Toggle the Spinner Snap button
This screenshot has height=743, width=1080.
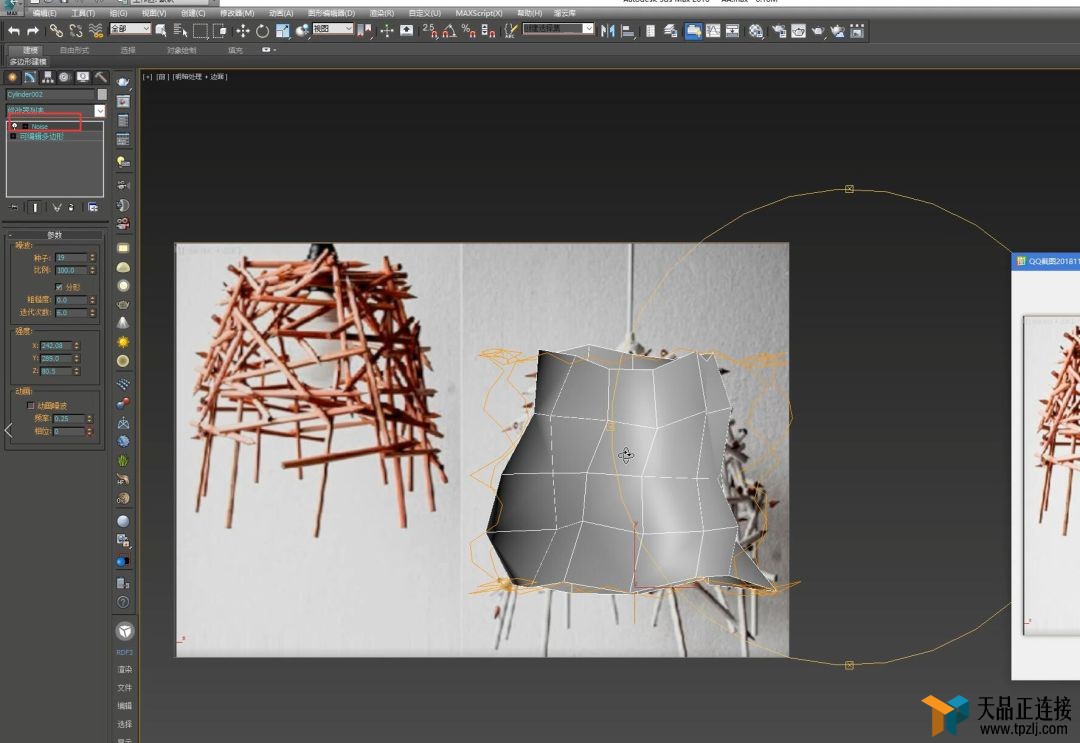488,30
